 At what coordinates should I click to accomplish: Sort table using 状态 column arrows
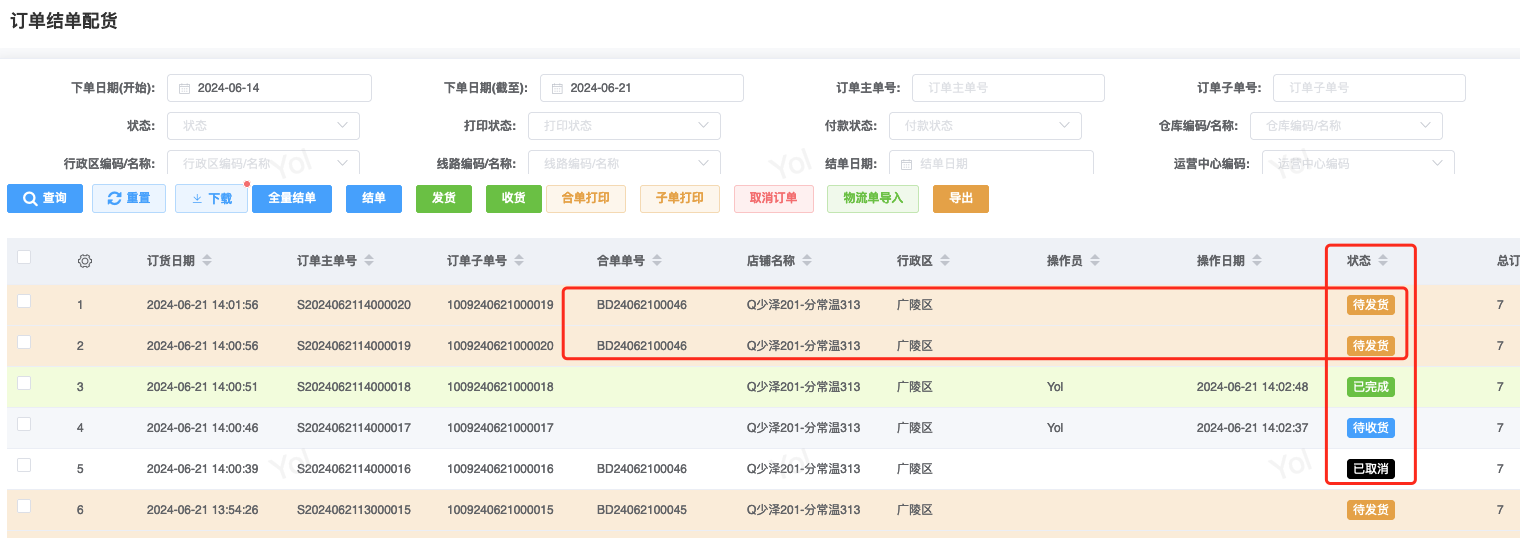[x=1383, y=261]
